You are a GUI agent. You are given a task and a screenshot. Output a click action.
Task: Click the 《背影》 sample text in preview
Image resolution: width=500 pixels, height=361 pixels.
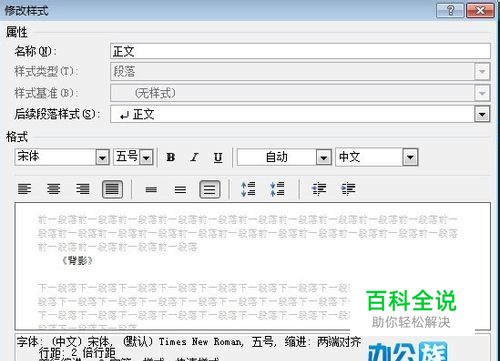[77, 260]
